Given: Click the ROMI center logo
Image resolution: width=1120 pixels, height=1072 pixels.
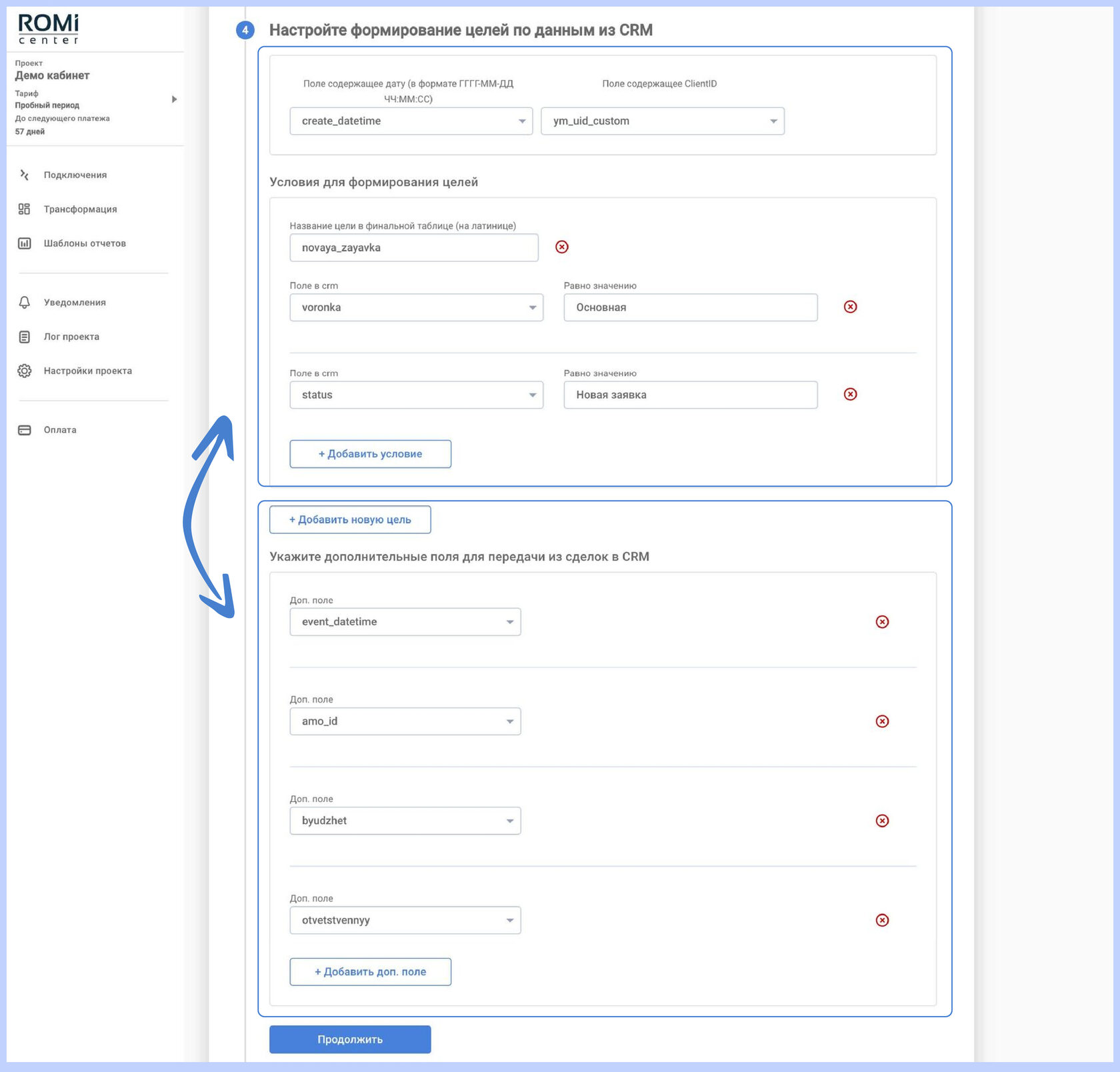Looking at the screenshot, I should click(x=48, y=29).
